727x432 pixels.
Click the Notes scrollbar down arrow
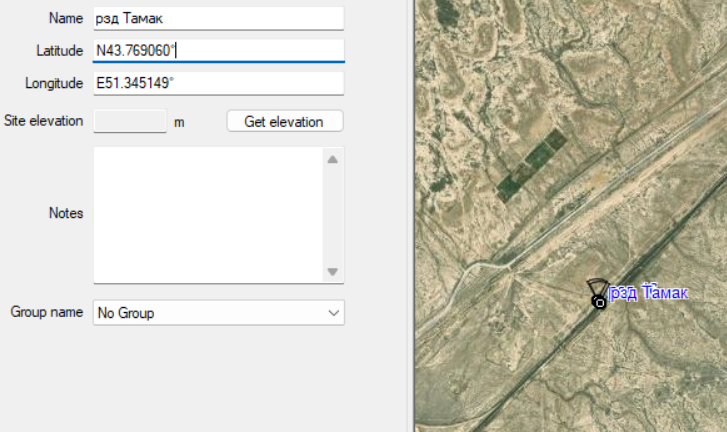[333, 272]
